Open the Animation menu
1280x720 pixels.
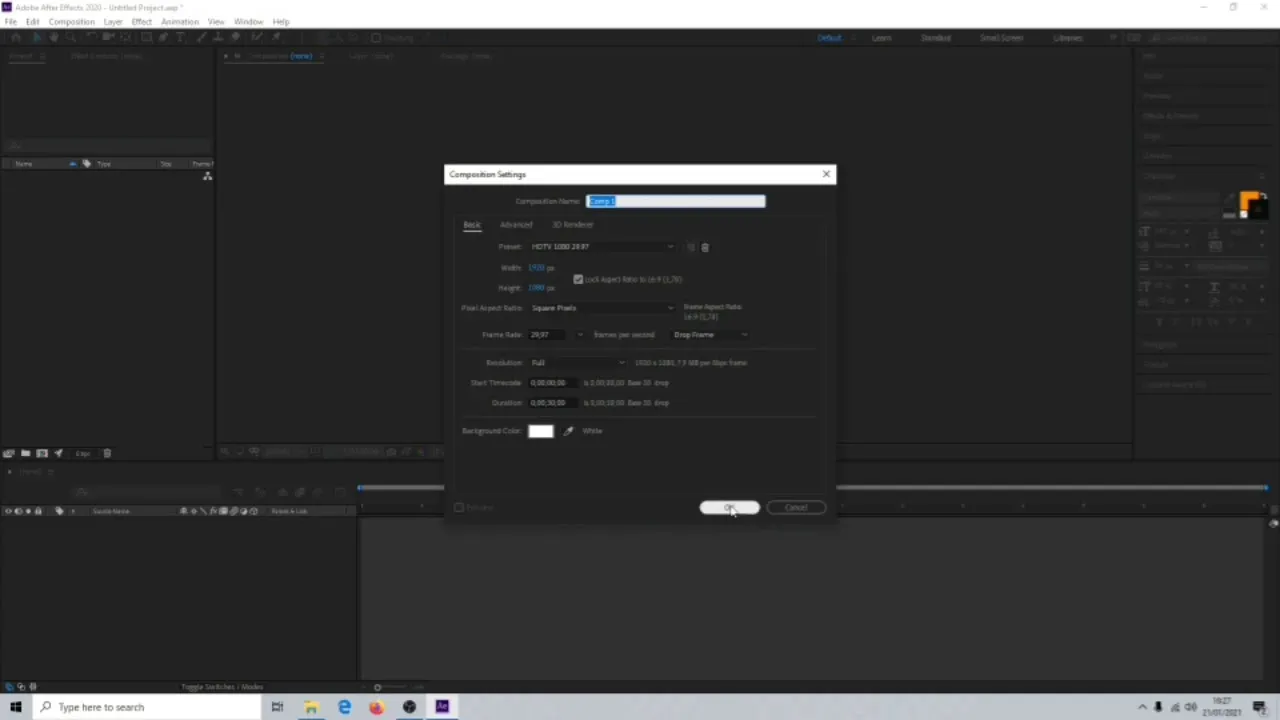click(x=180, y=21)
